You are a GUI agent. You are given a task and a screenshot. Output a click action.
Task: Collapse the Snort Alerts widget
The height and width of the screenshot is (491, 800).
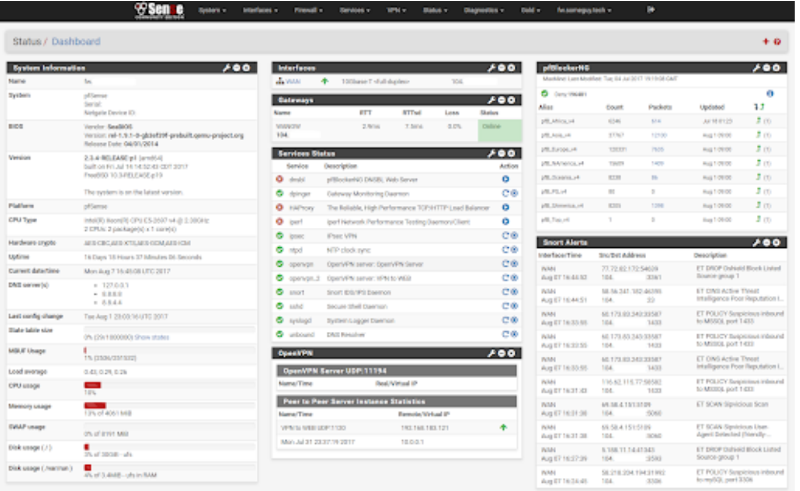766,242
